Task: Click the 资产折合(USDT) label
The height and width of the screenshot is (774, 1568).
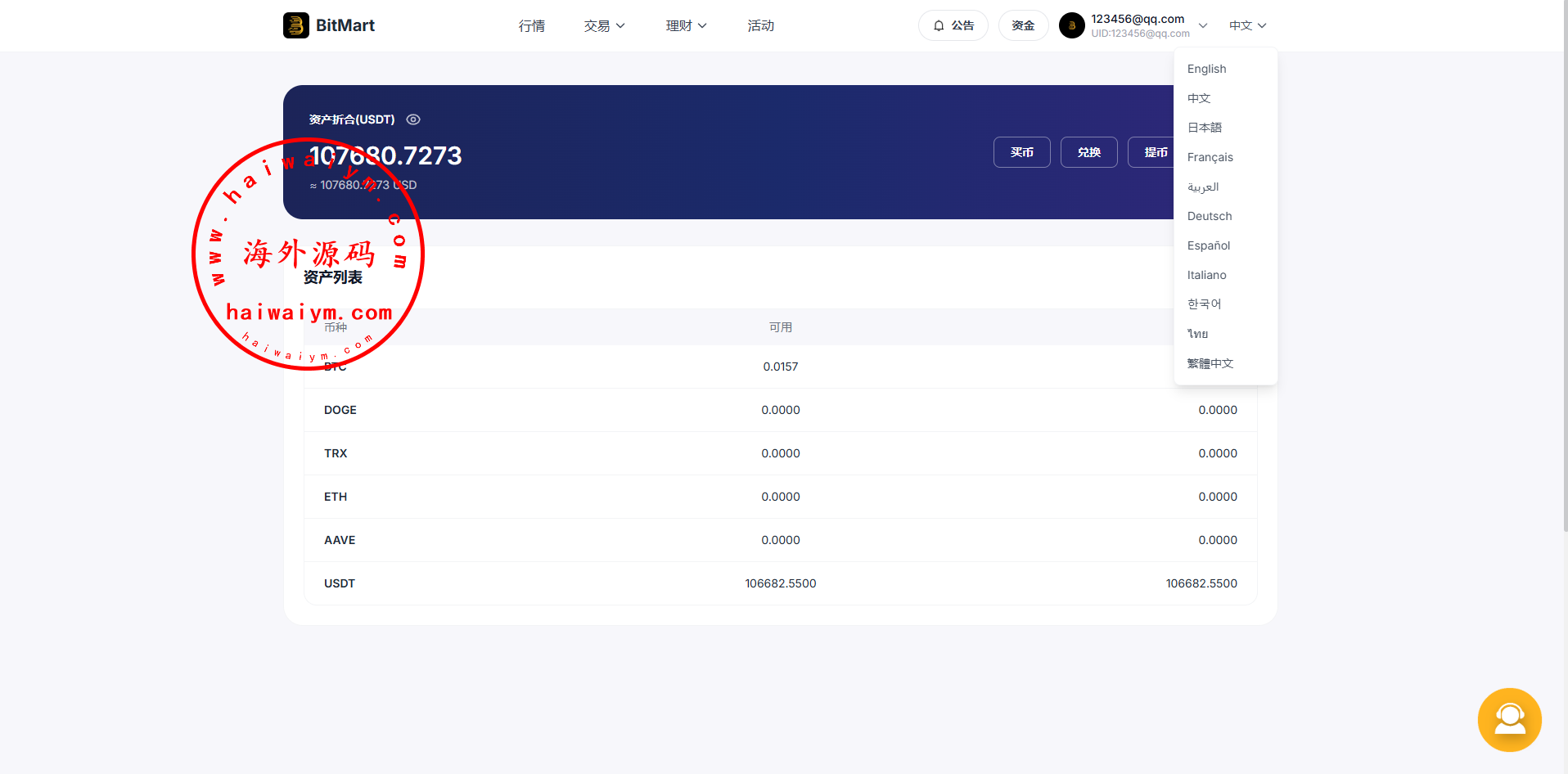Action: click(352, 119)
